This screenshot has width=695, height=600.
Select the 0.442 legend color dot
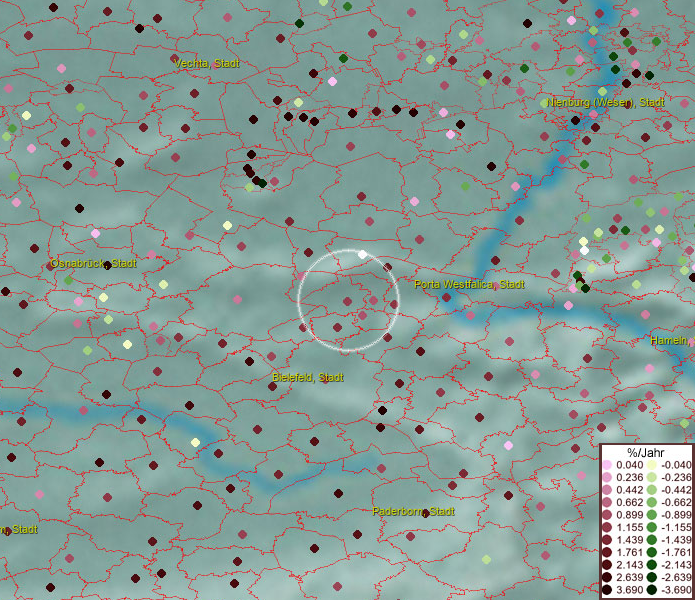click(607, 490)
